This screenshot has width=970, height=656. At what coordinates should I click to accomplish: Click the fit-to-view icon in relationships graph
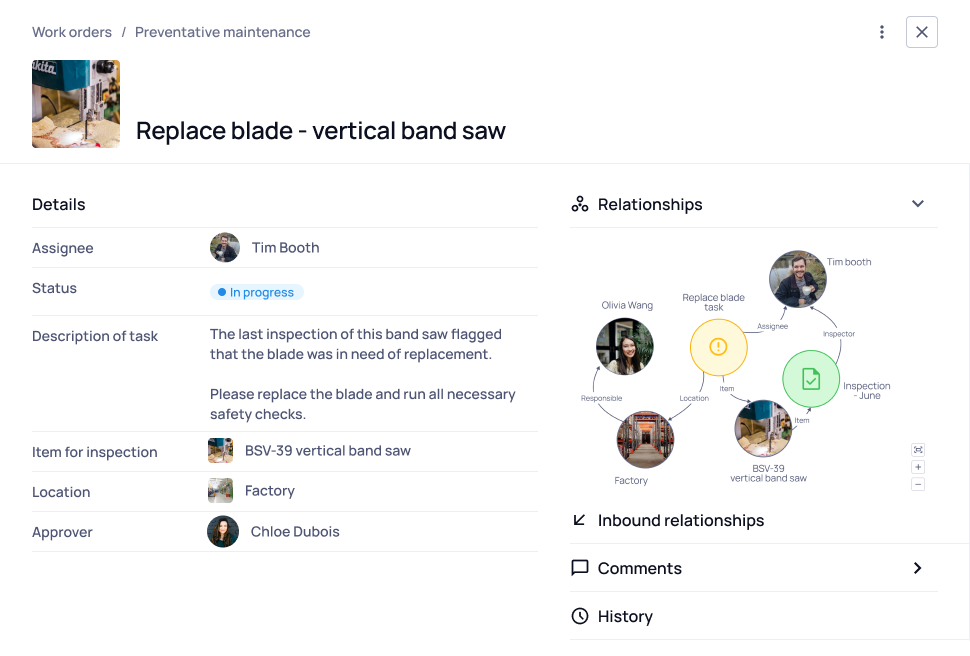click(918, 450)
